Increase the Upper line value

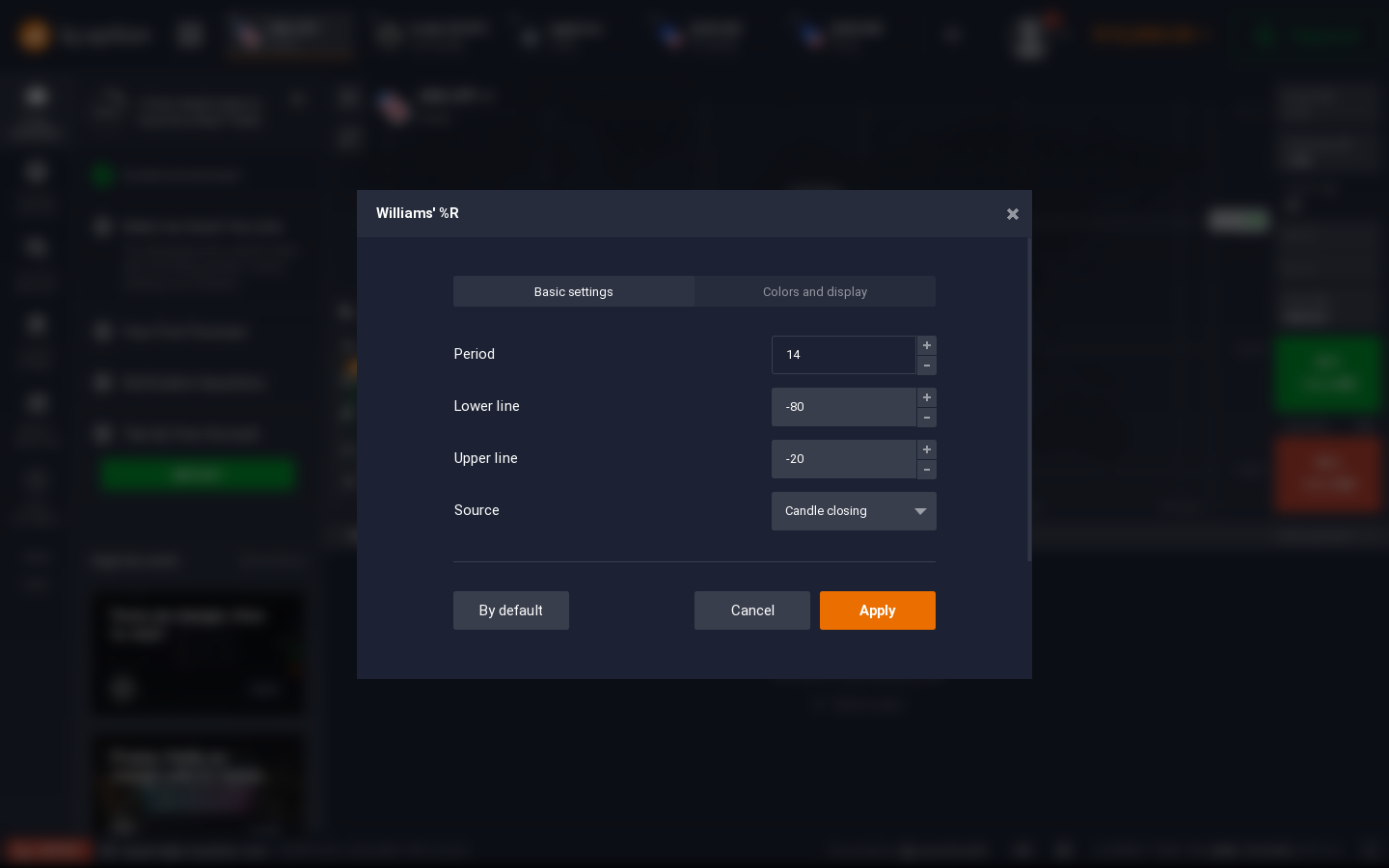click(927, 449)
